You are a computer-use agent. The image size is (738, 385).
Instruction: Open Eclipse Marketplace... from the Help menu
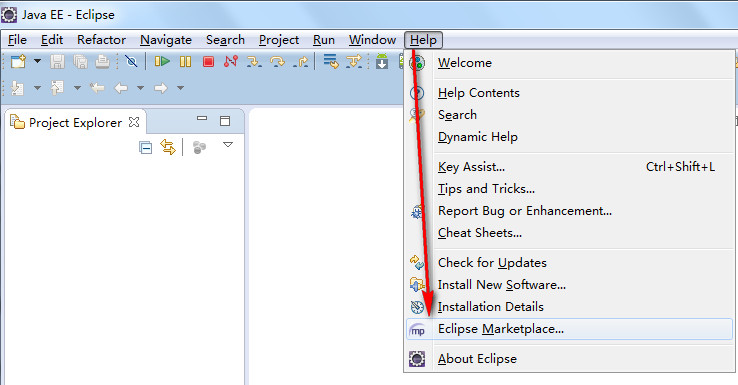[x=570, y=329]
